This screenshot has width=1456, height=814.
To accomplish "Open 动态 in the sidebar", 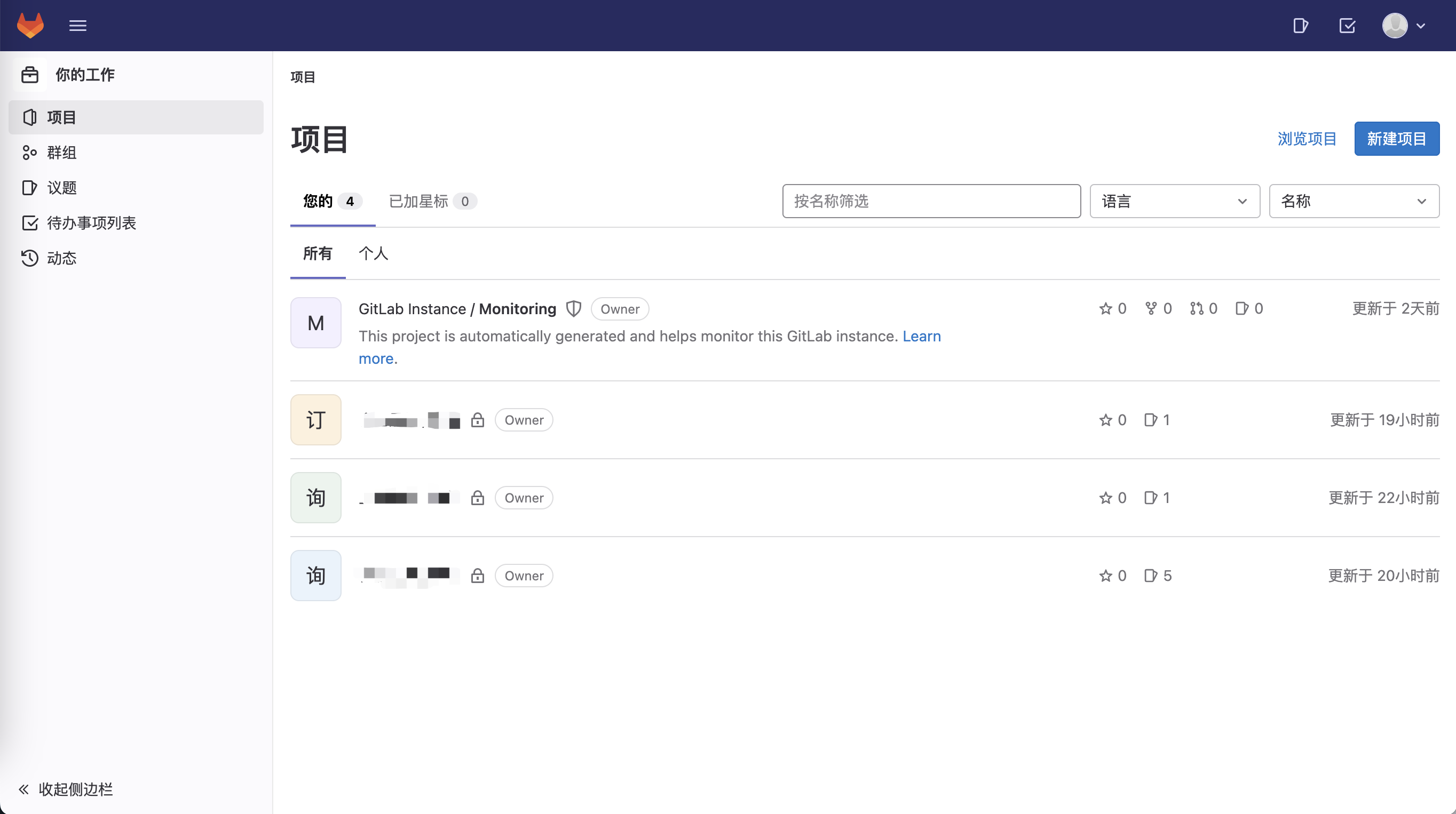I will pos(136,258).
